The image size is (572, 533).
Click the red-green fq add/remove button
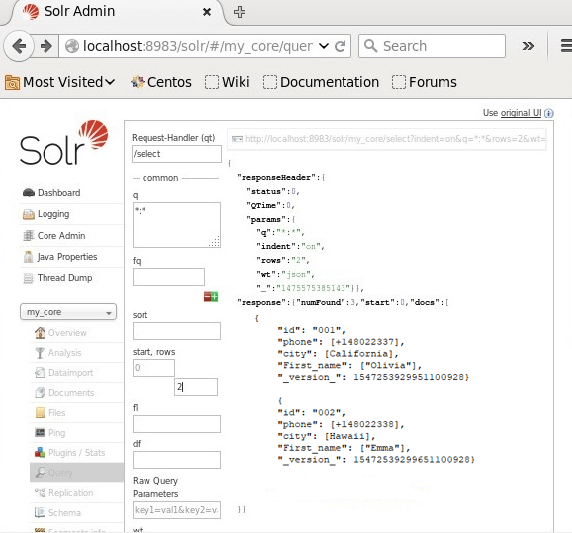tap(211, 297)
